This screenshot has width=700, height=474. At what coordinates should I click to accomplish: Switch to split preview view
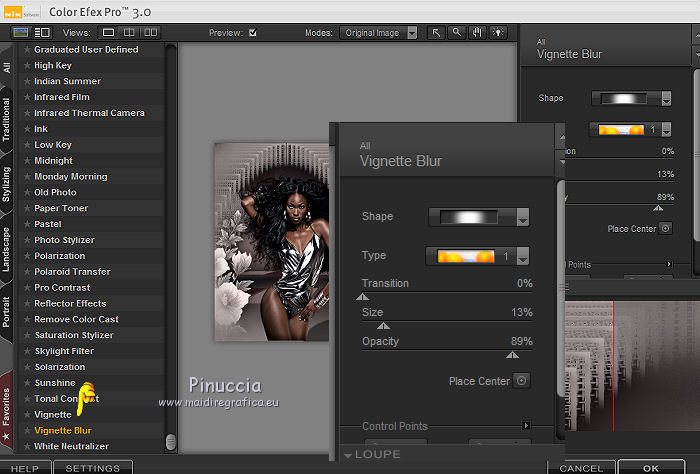(129, 33)
